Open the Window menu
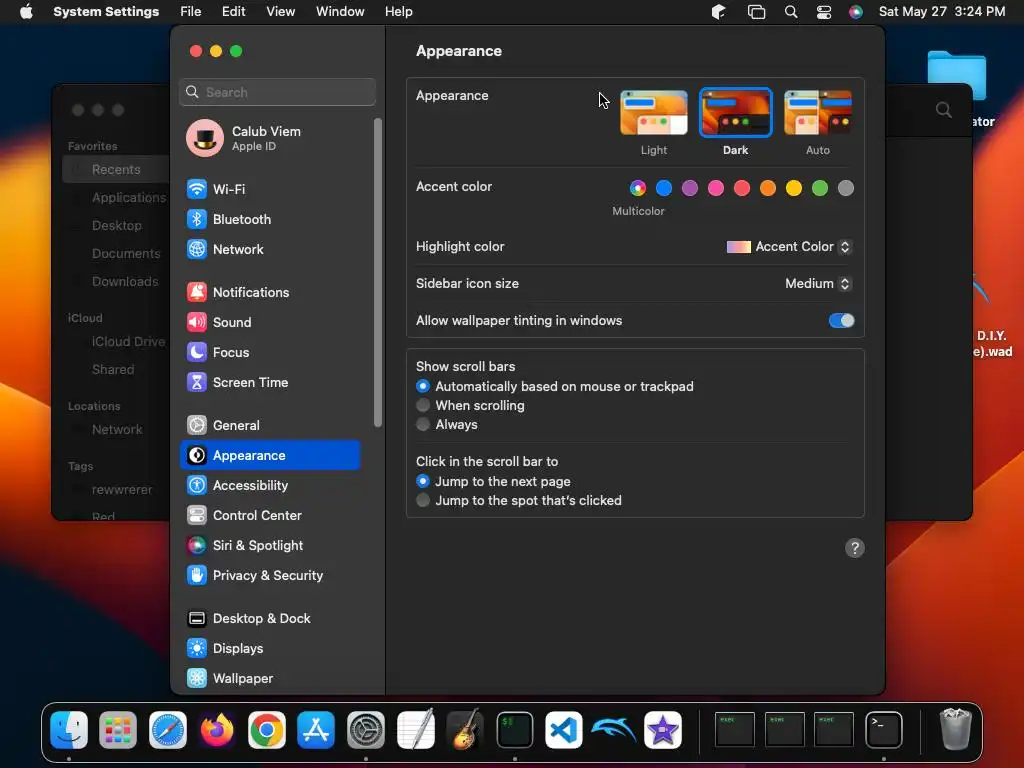The image size is (1024, 768). coord(340,12)
